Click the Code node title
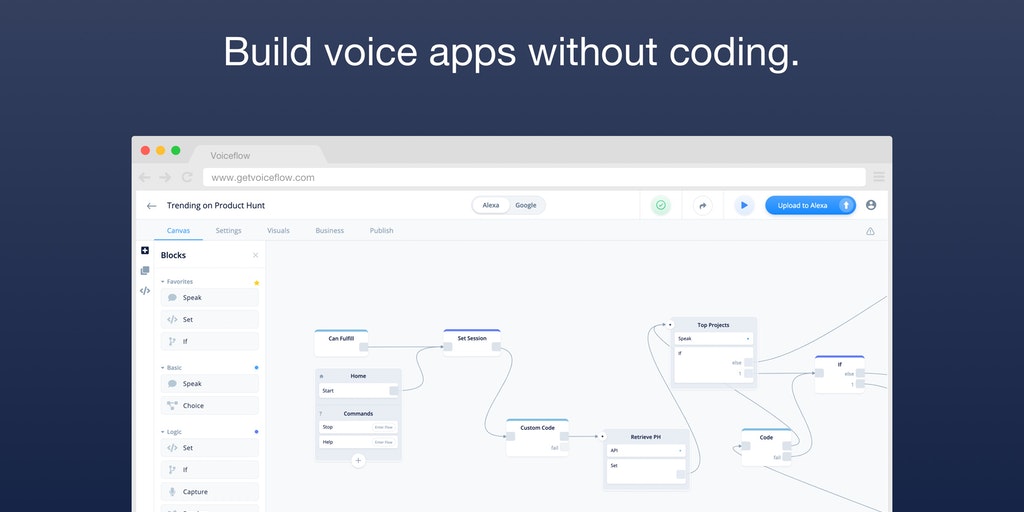This screenshot has width=1024, height=512. [766, 438]
